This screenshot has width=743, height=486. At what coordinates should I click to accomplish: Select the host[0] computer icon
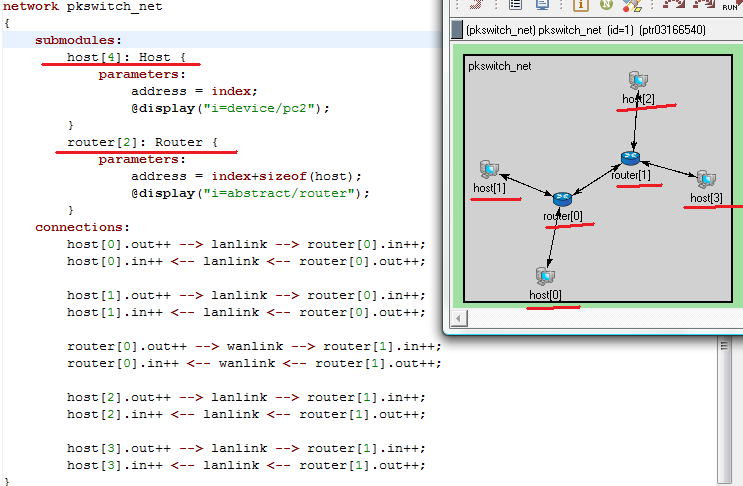pos(545,276)
